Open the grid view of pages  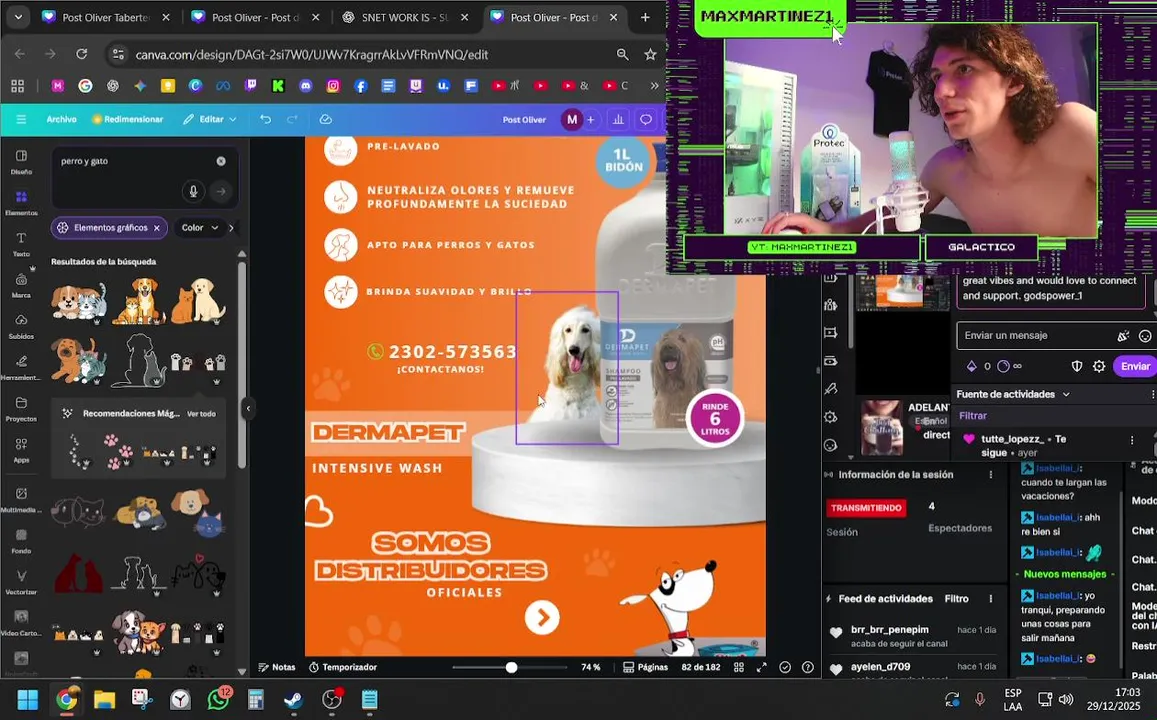pos(739,667)
